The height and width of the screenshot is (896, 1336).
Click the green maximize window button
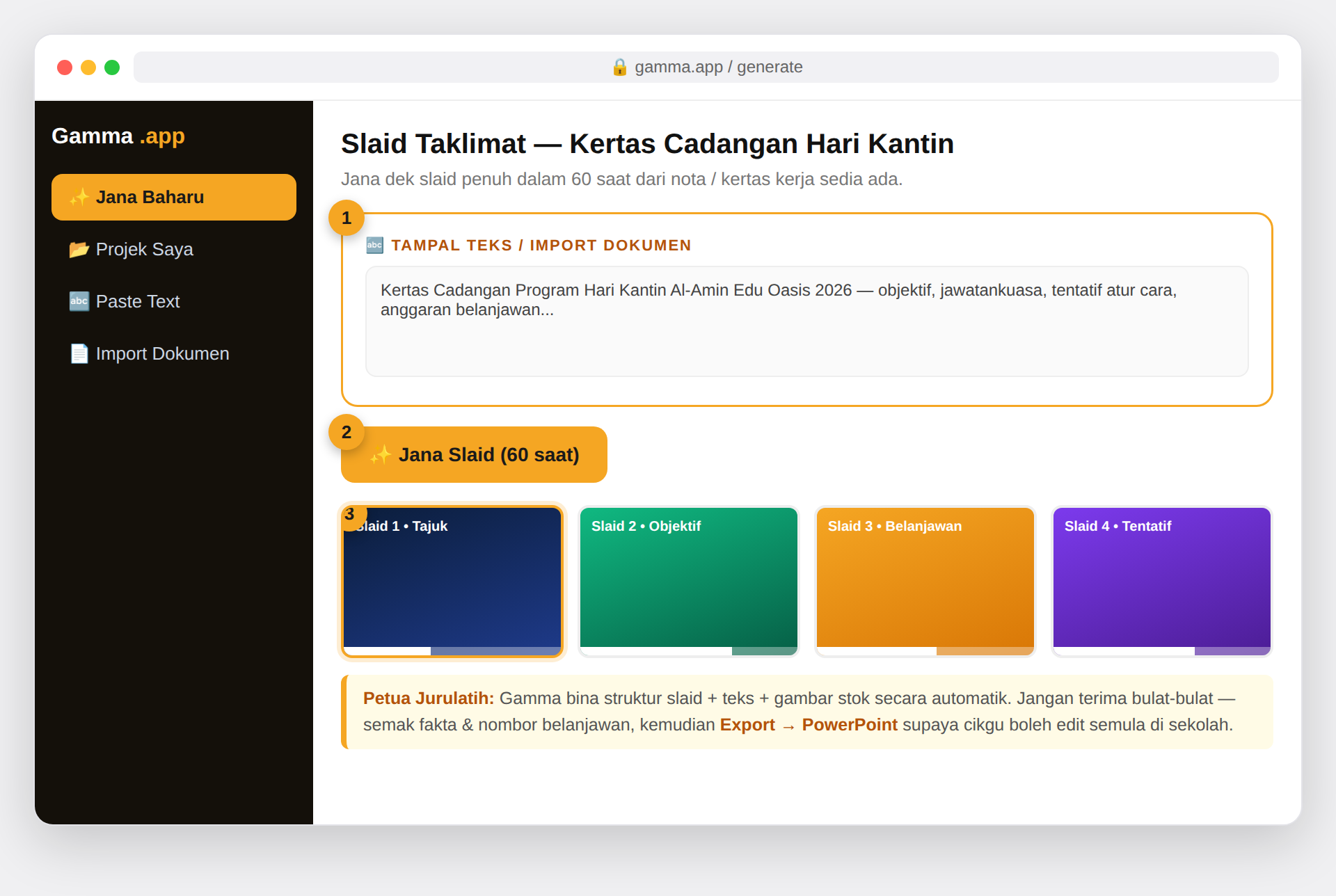[x=112, y=67]
